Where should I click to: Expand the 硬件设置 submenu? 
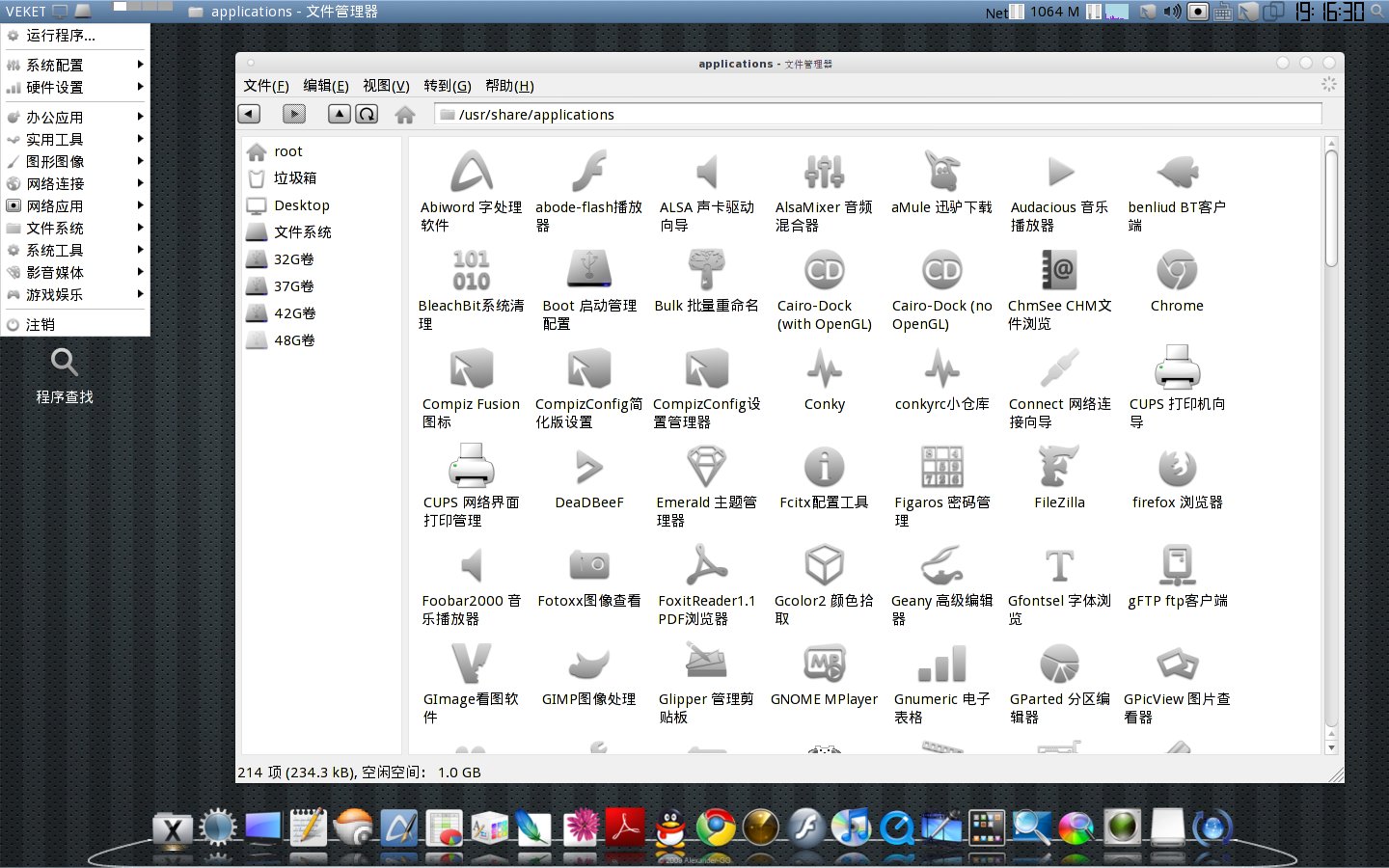[x=75, y=88]
